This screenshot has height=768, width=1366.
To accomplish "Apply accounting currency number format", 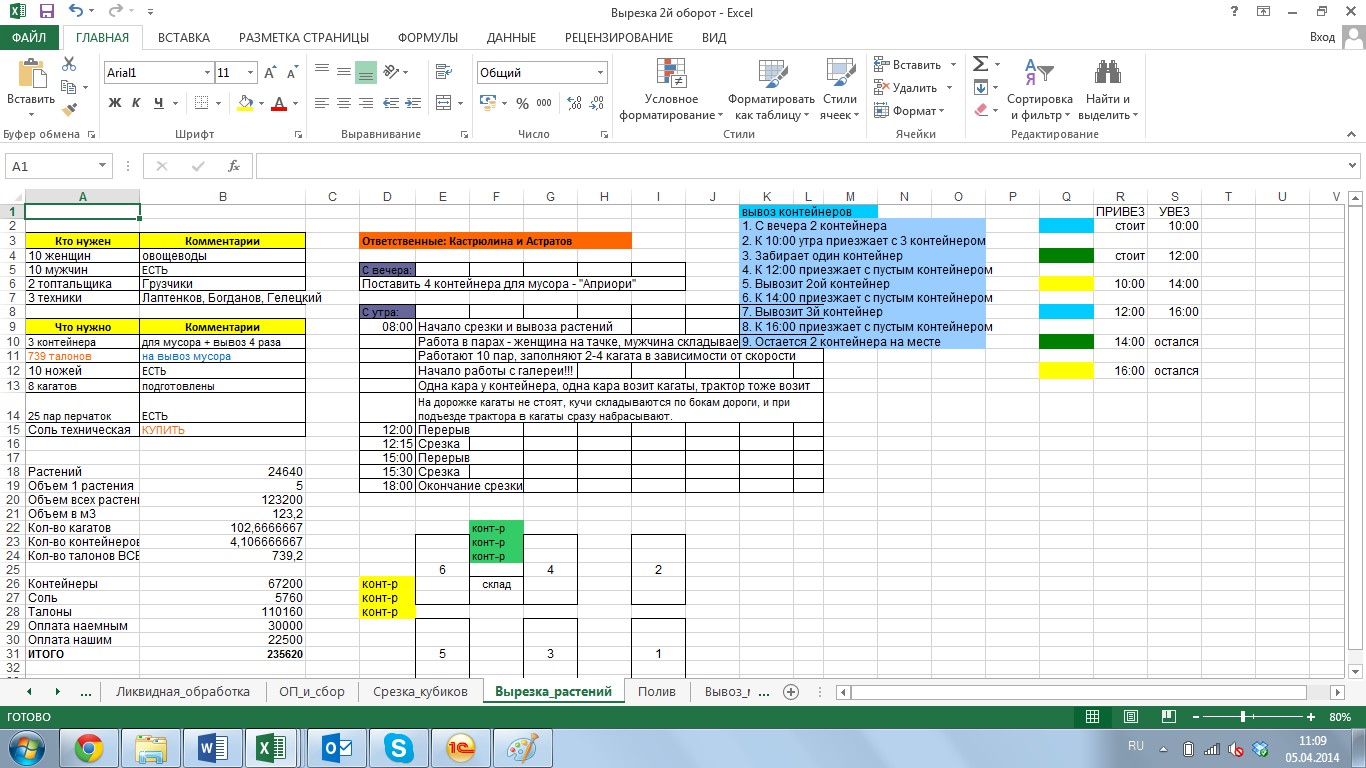I will click(x=487, y=103).
